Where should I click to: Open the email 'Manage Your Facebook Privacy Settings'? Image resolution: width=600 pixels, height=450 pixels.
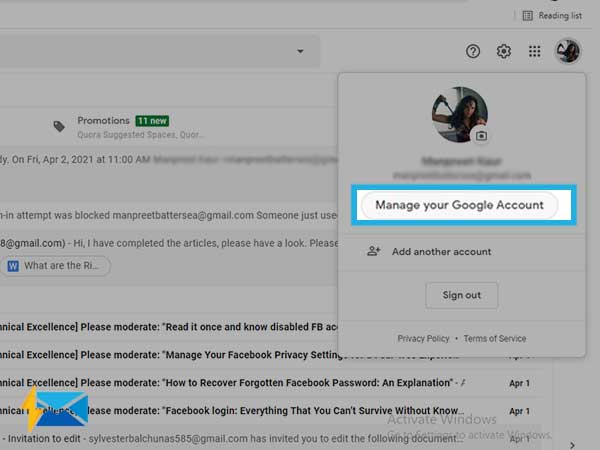click(x=168, y=355)
